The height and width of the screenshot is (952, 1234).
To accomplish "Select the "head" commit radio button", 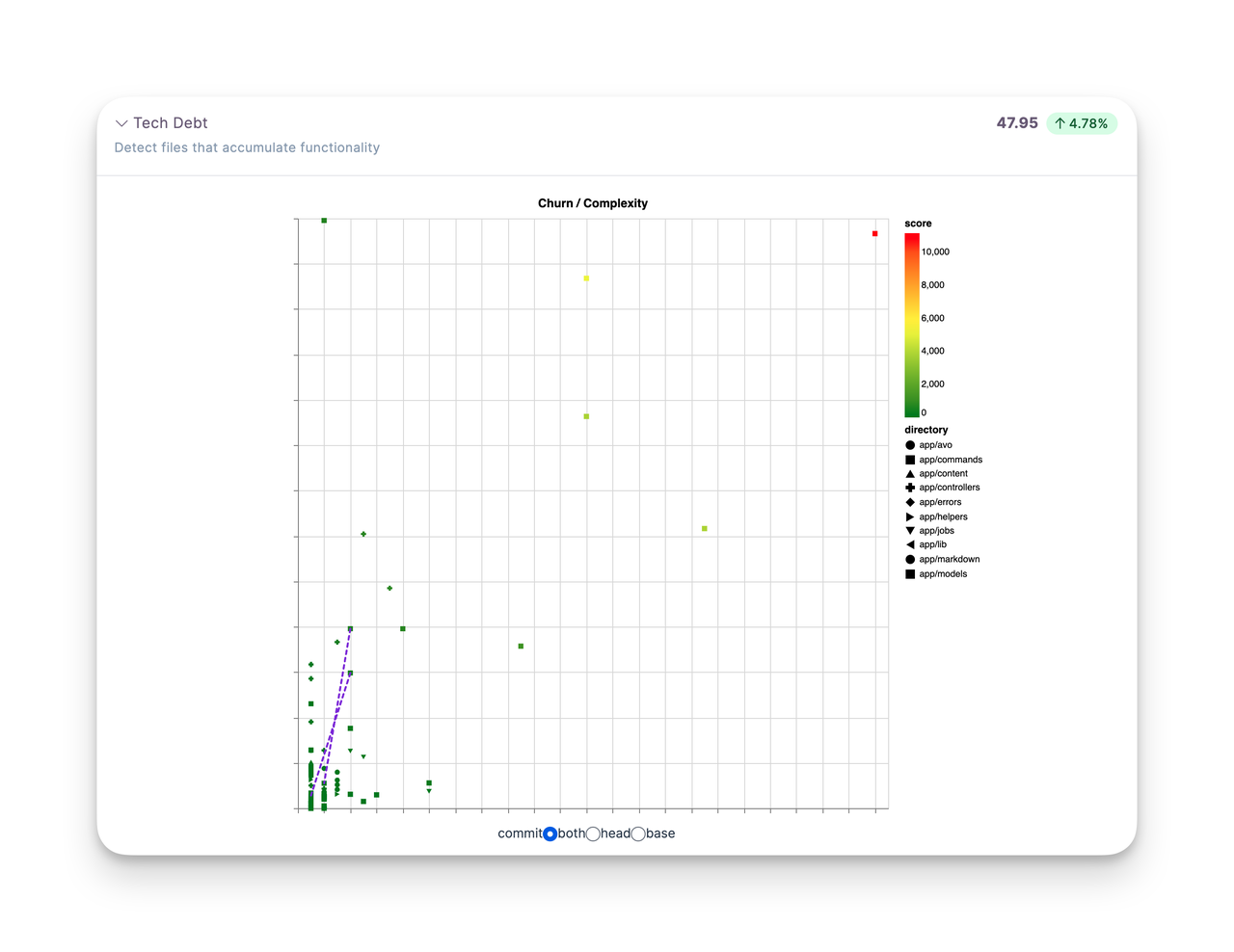I will (593, 834).
